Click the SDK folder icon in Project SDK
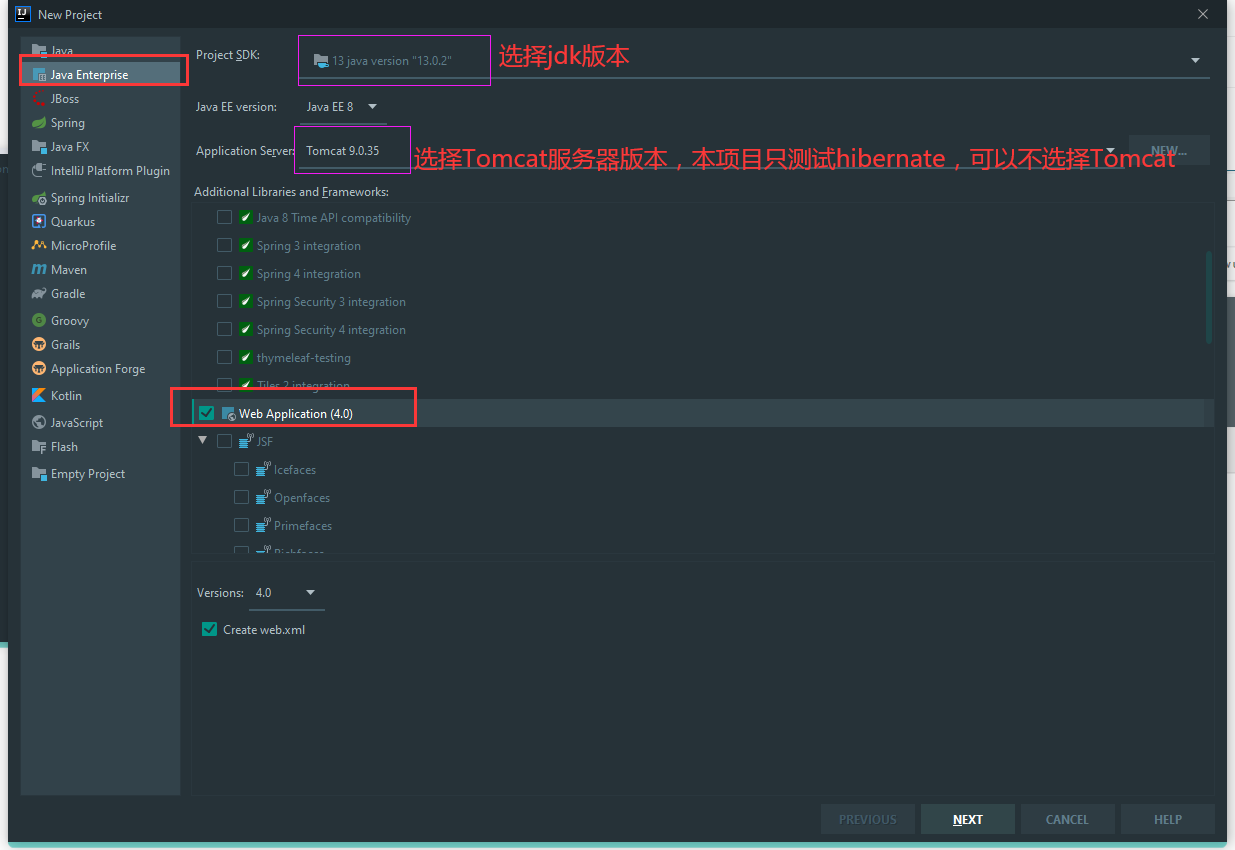The image size is (1235, 850). 321,61
